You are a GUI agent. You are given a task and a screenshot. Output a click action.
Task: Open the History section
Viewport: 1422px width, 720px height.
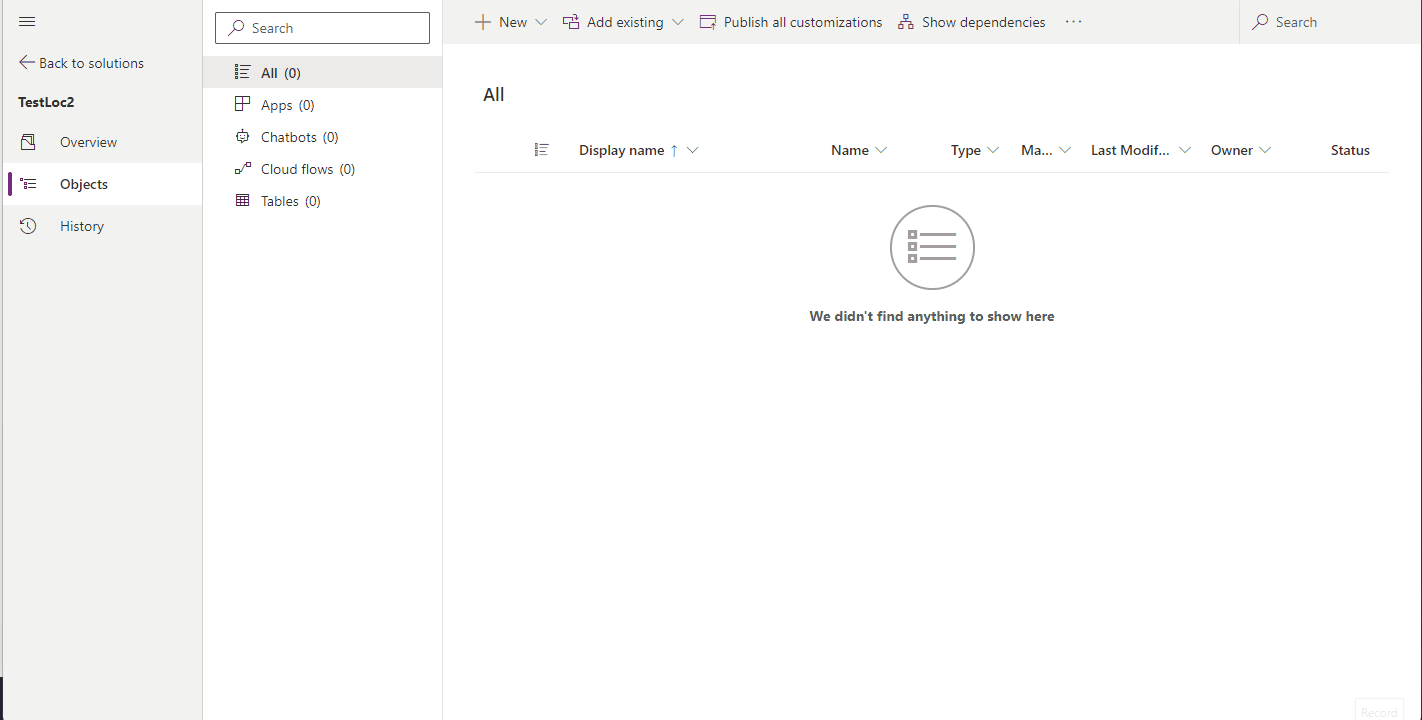[x=81, y=225]
